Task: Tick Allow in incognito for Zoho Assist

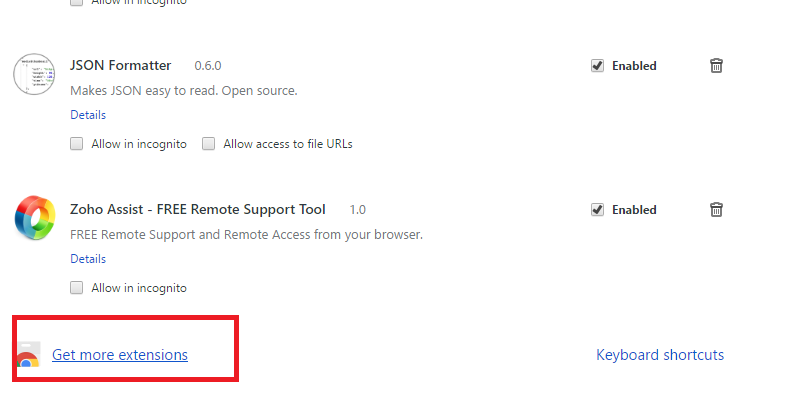Action: [77, 288]
